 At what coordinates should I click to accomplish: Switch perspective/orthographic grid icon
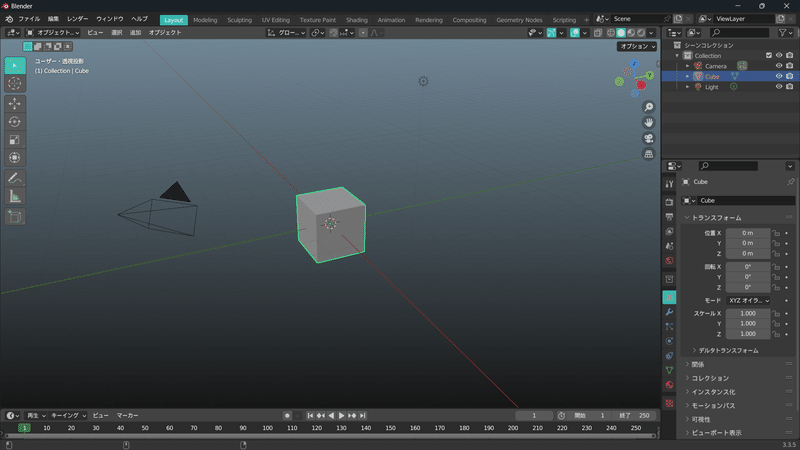point(648,154)
